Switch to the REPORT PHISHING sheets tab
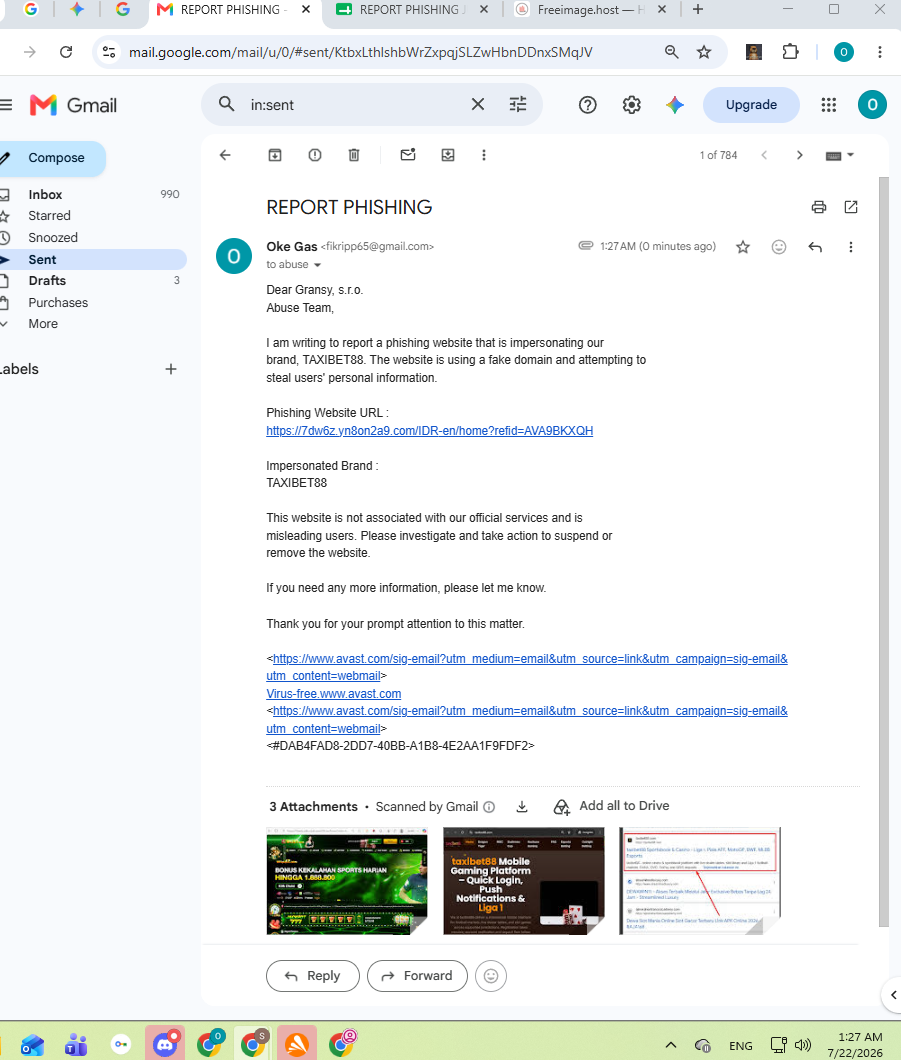Viewport: 901px width, 1060px height. 412,10
